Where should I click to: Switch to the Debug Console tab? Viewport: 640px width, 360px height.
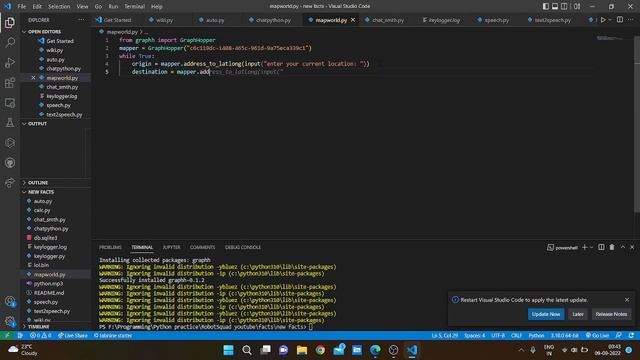pyautogui.click(x=243, y=247)
